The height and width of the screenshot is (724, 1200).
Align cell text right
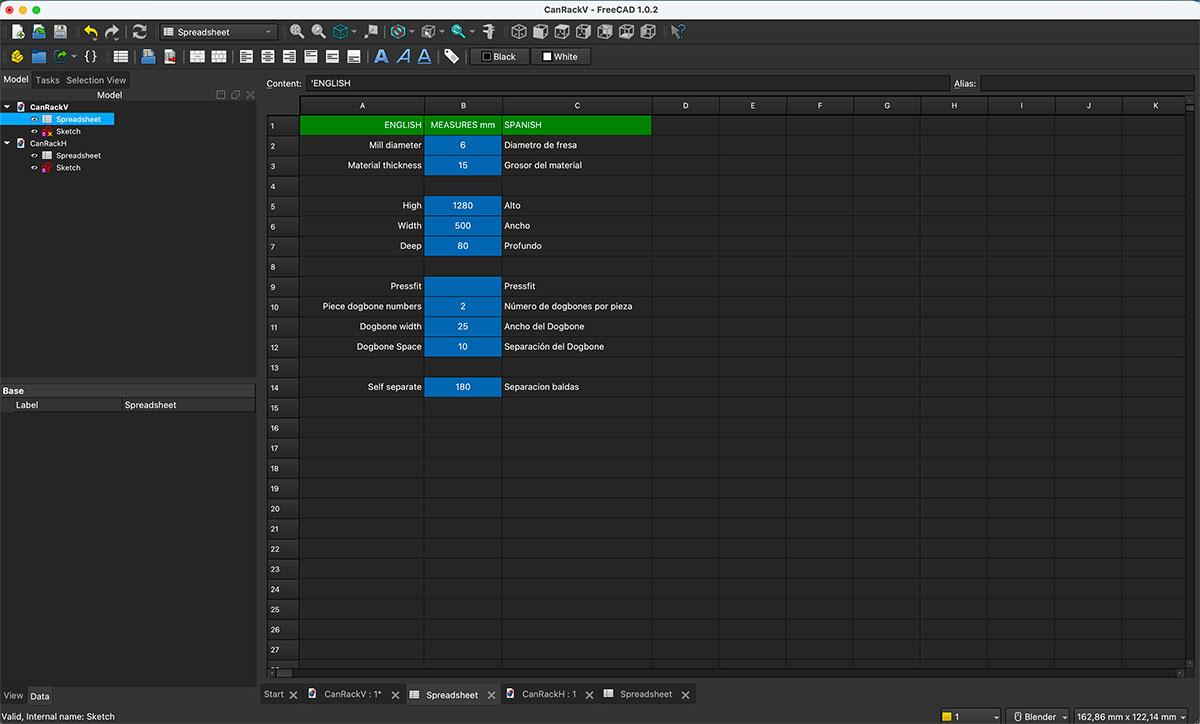point(290,57)
